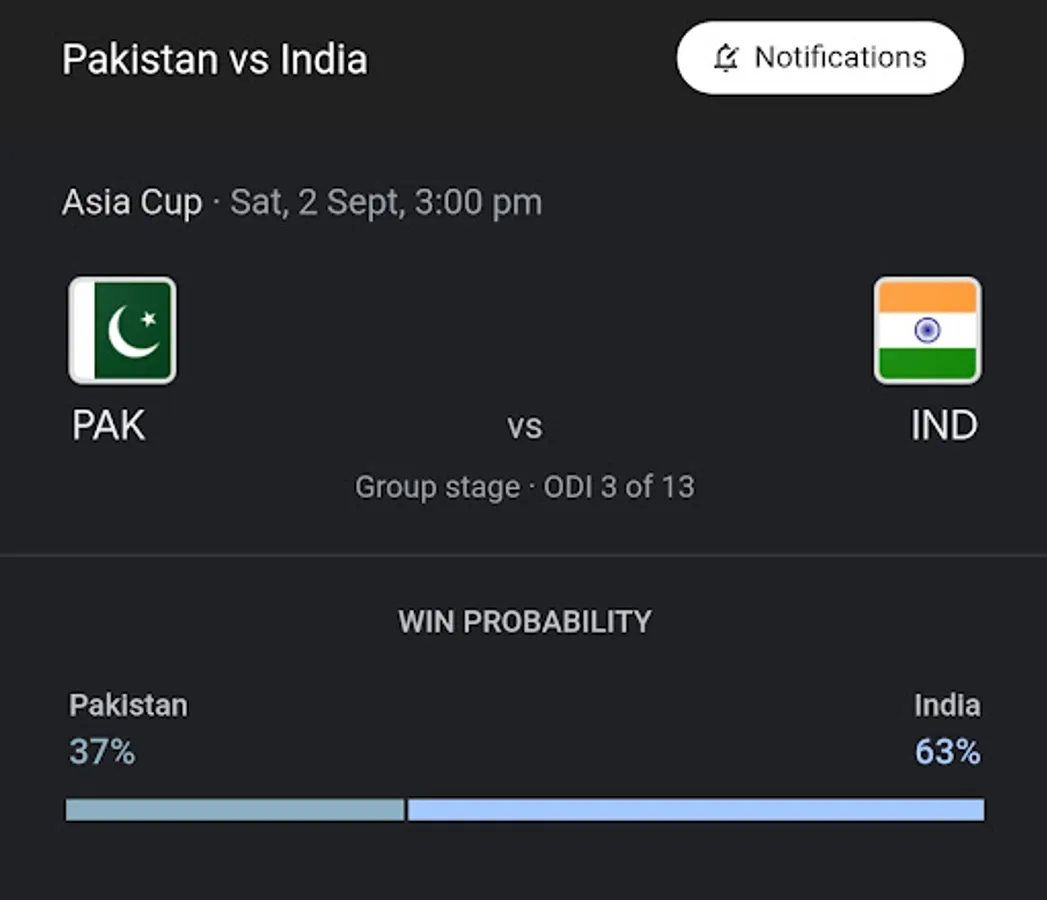
Task: Click the 63% win probability value
Action: [x=947, y=751]
